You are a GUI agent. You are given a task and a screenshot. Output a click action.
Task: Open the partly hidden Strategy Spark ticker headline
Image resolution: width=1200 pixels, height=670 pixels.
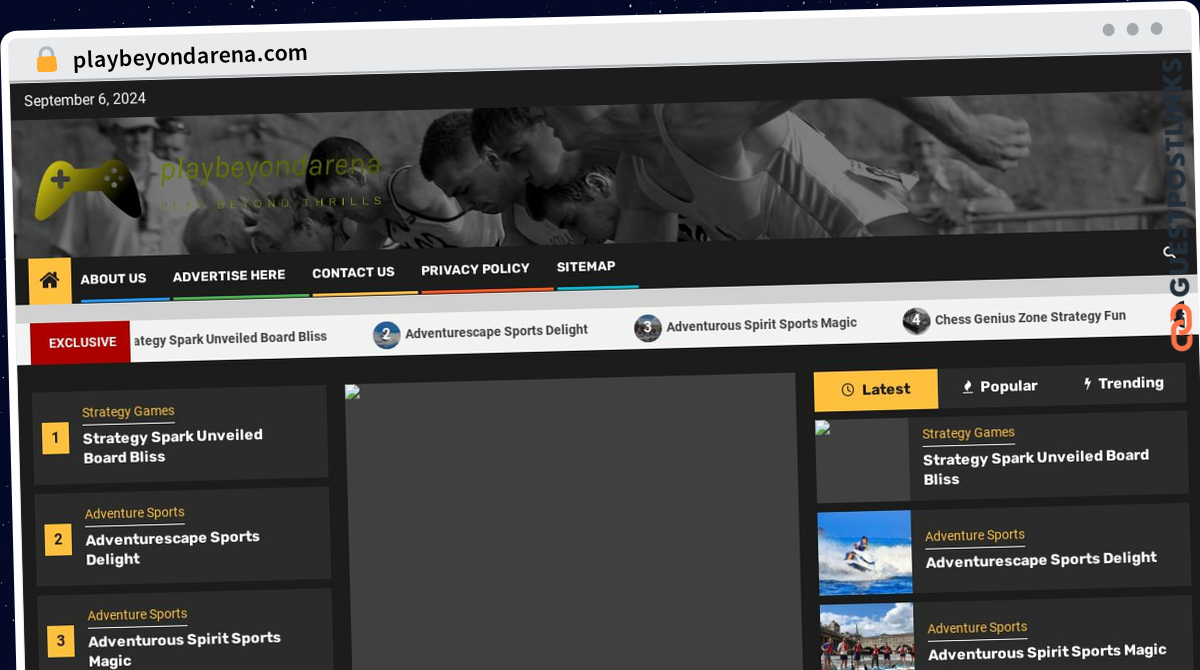point(230,338)
